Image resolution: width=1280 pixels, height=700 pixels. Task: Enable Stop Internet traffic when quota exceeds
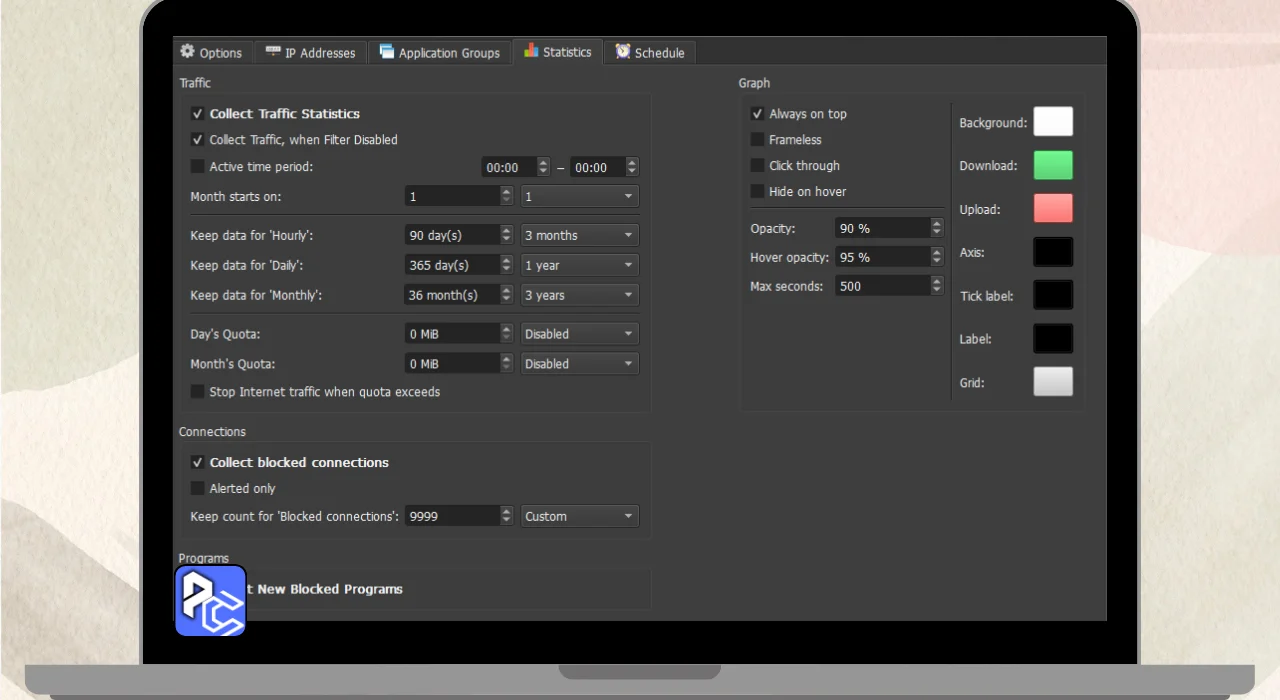pos(198,392)
